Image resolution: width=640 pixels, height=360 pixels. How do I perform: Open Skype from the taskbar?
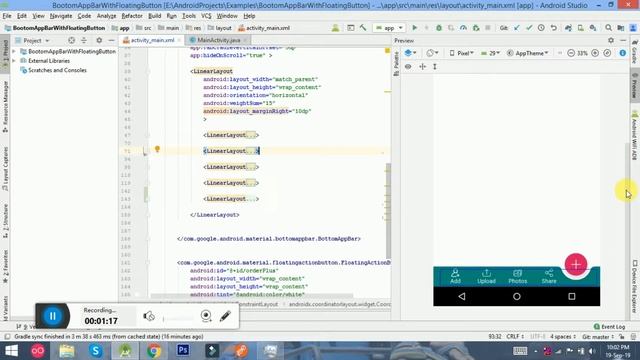[x=96, y=351]
